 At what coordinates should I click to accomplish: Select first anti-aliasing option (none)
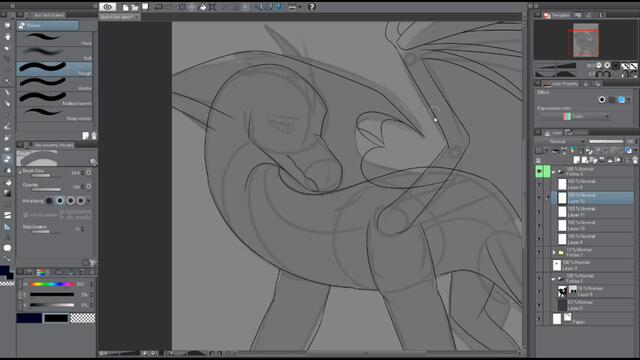click(49, 200)
